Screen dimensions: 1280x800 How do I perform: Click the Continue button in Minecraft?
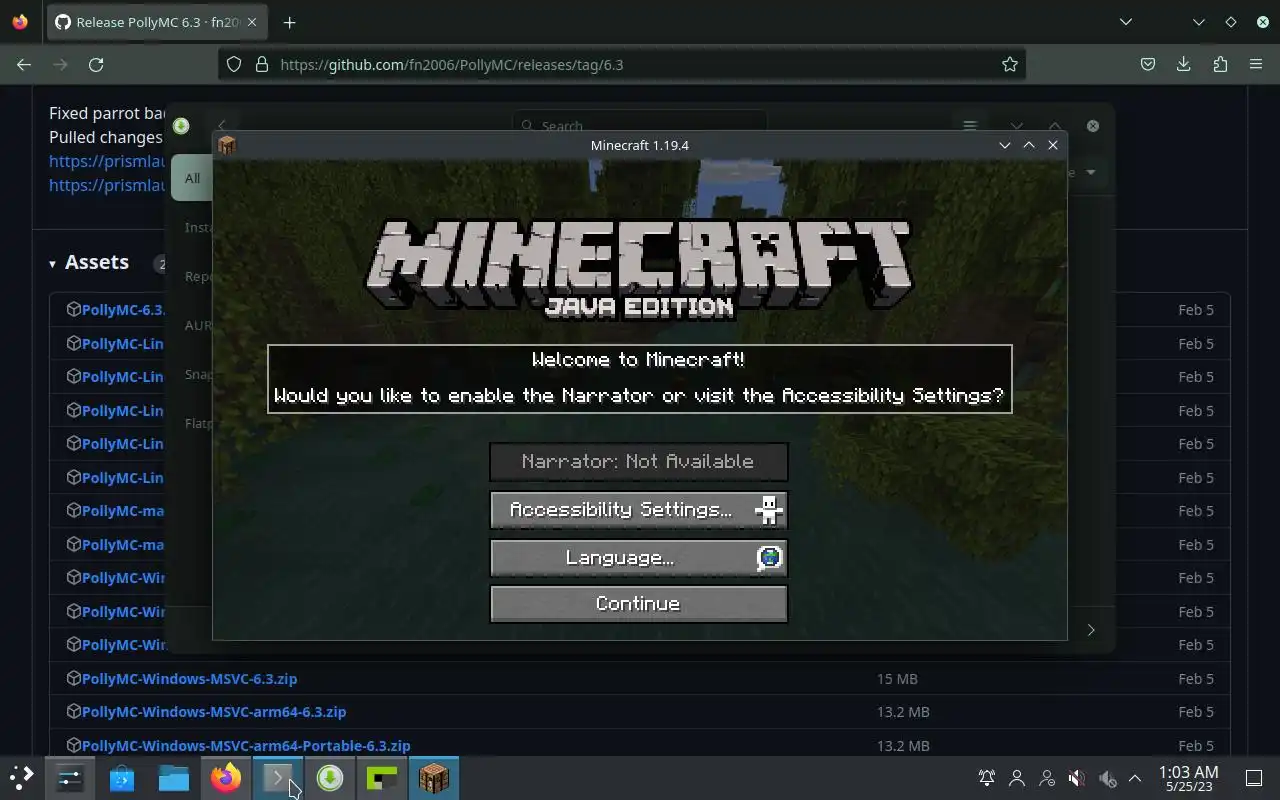click(638, 604)
